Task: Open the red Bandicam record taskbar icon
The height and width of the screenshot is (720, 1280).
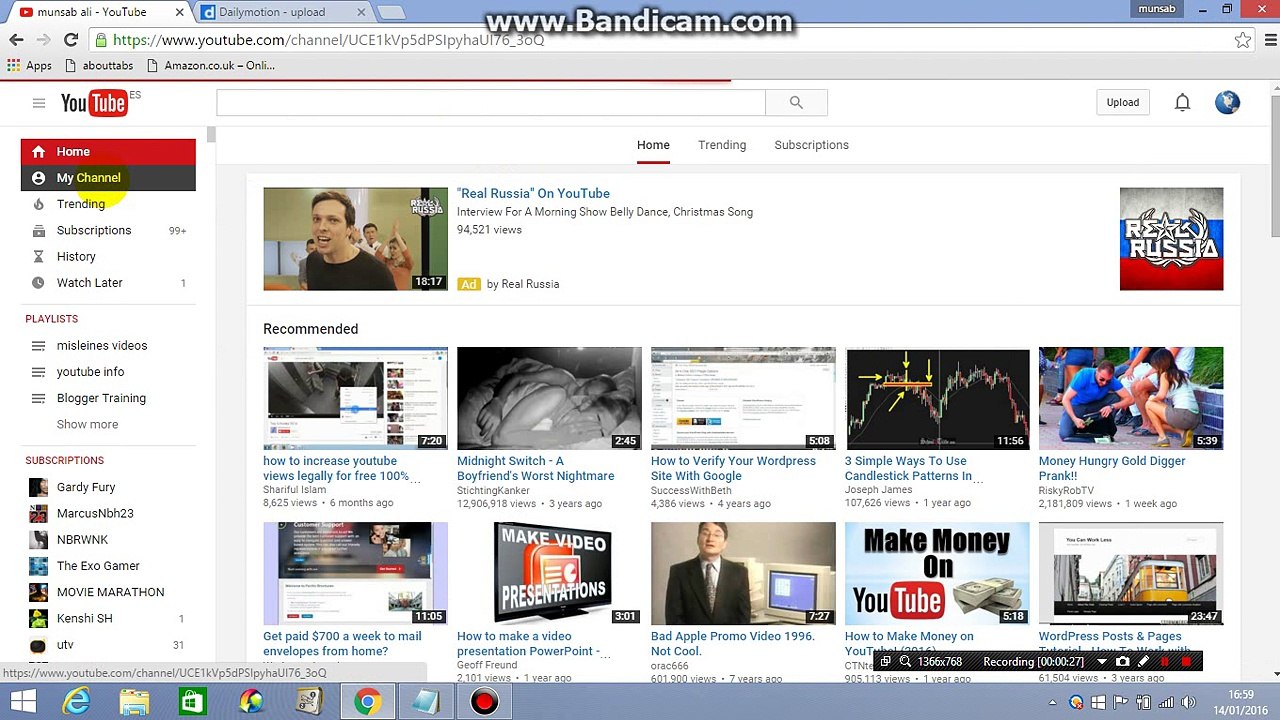Action: point(484,702)
